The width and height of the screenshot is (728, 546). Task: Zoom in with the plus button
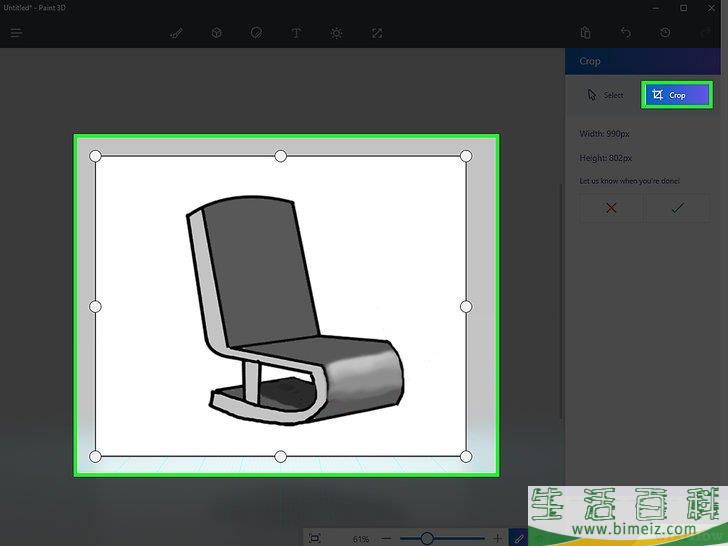coord(497,538)
